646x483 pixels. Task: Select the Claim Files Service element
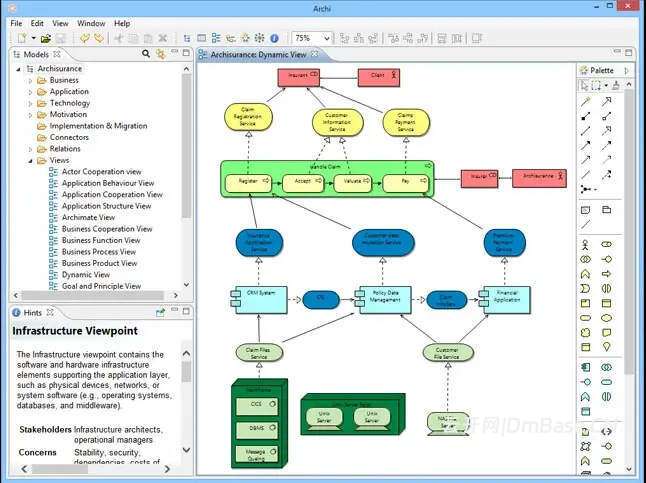[259, 353]
